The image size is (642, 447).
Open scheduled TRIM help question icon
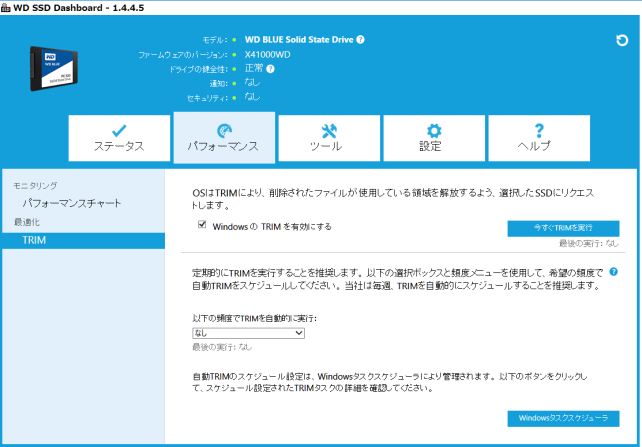[x=613, y=272]
